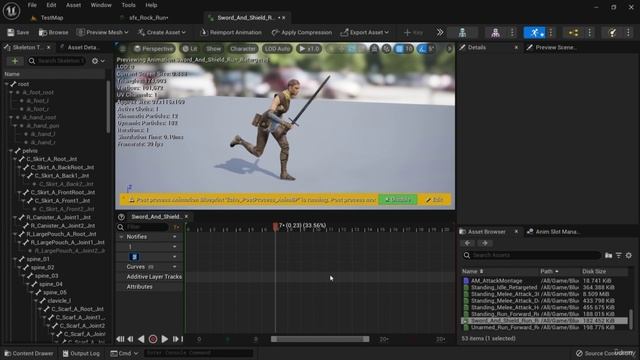The width and height of the screenshot is (640, 360).
Task: Add a Key with the plus Key button
Action: [x=413, y=32]
